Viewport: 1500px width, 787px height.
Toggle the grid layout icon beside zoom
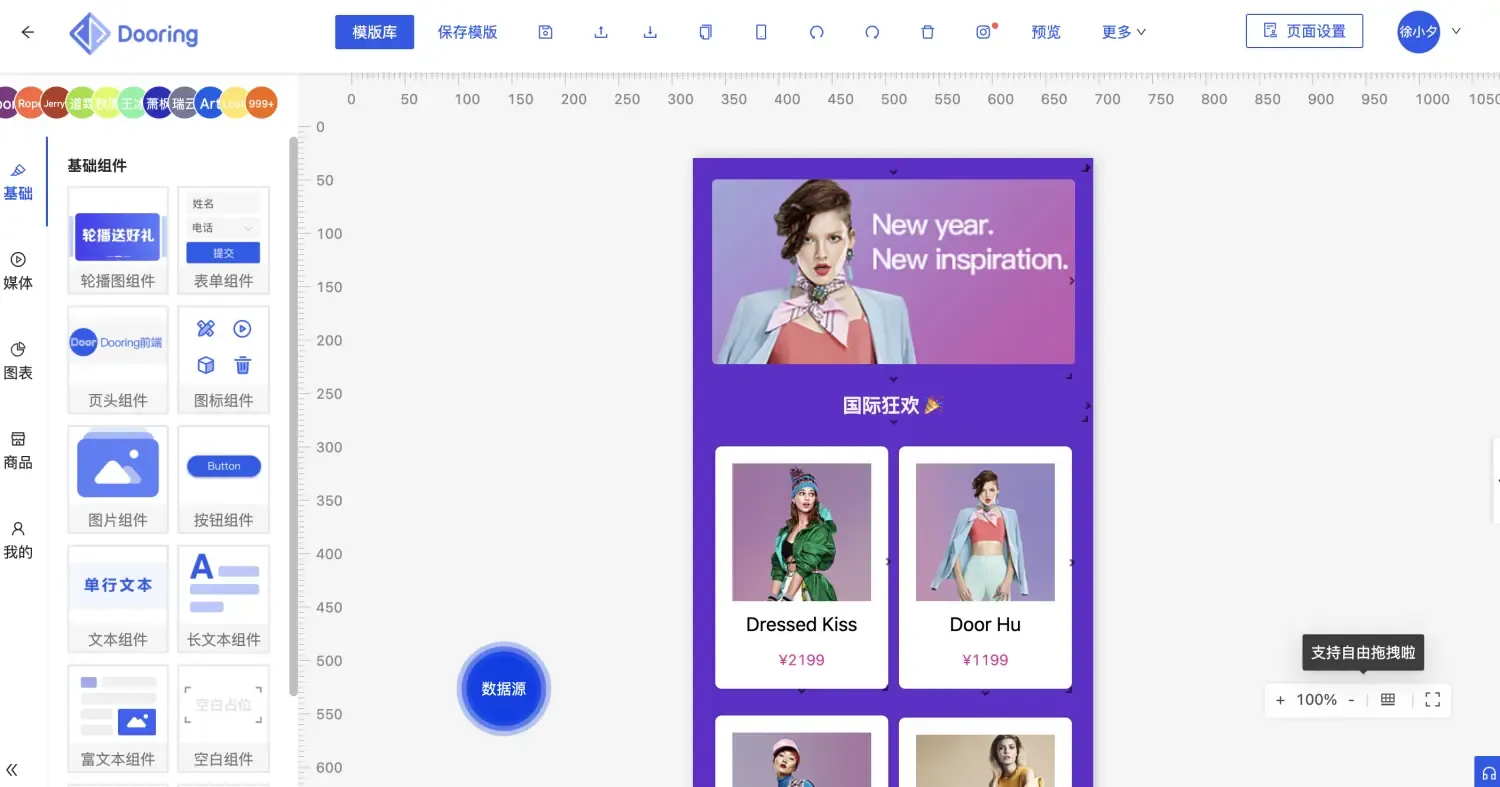tap(1388, 700)
